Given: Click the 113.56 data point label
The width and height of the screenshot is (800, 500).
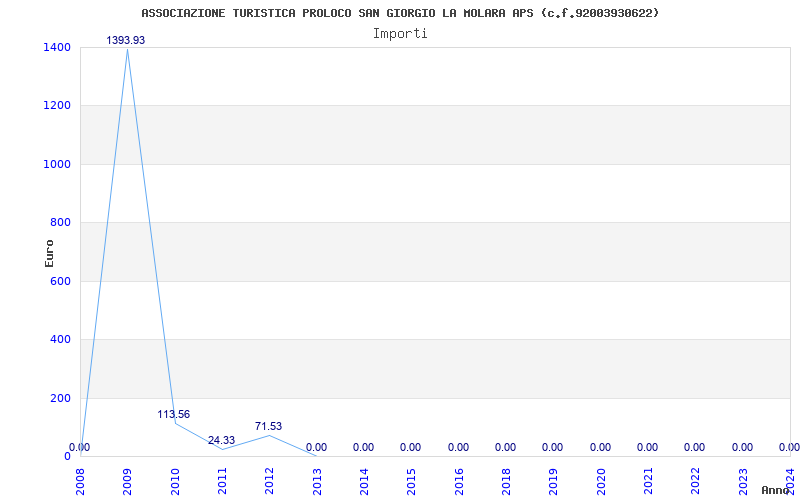Looking at the screenshot, I should coord(173,414).
